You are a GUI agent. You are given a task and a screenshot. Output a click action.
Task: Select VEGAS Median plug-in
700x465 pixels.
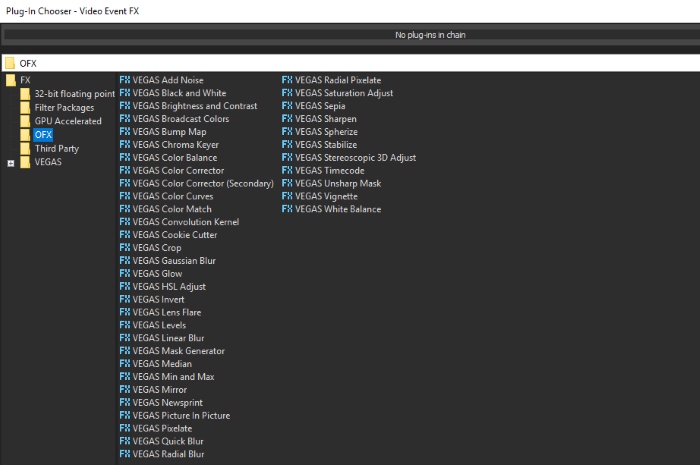(156, 364)
